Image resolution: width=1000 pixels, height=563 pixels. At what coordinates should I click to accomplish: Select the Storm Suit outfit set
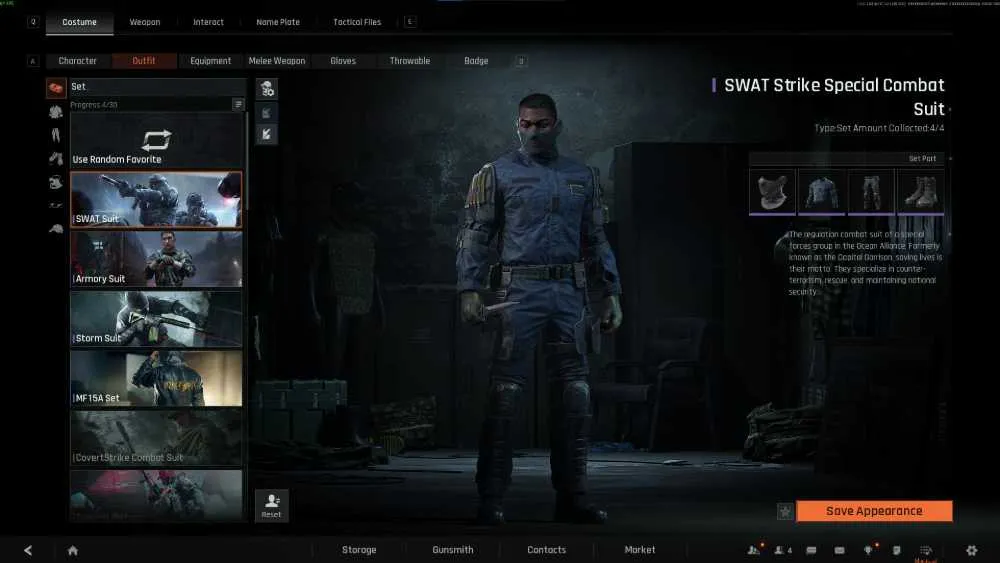156,319
